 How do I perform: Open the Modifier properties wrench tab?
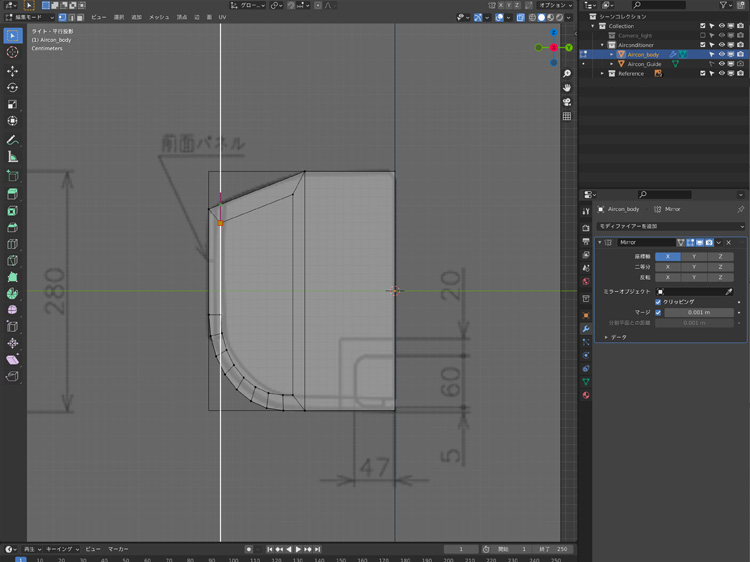point(586,329)
